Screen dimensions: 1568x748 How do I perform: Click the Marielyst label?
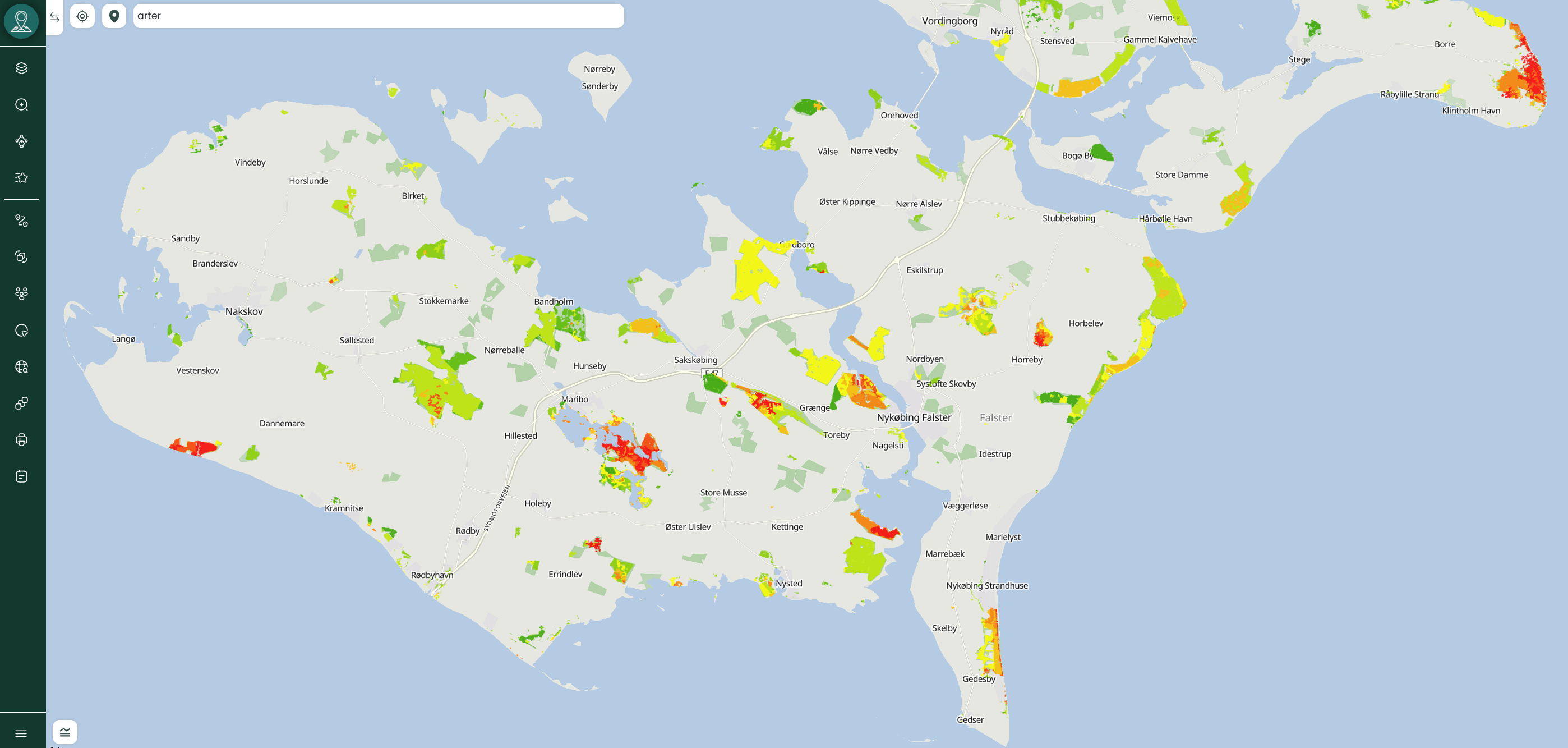coord(1003,537)
